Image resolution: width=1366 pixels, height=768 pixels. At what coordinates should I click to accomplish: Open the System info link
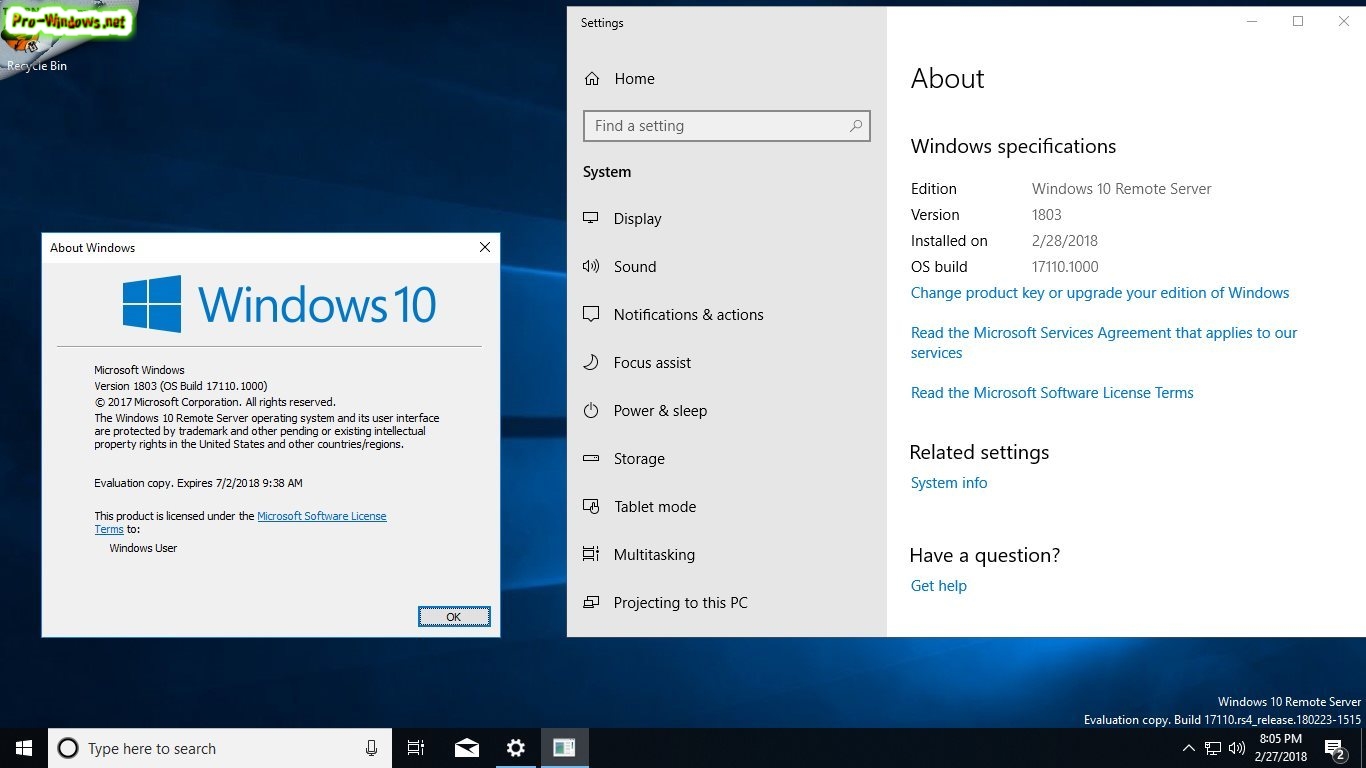coord(949,483)
